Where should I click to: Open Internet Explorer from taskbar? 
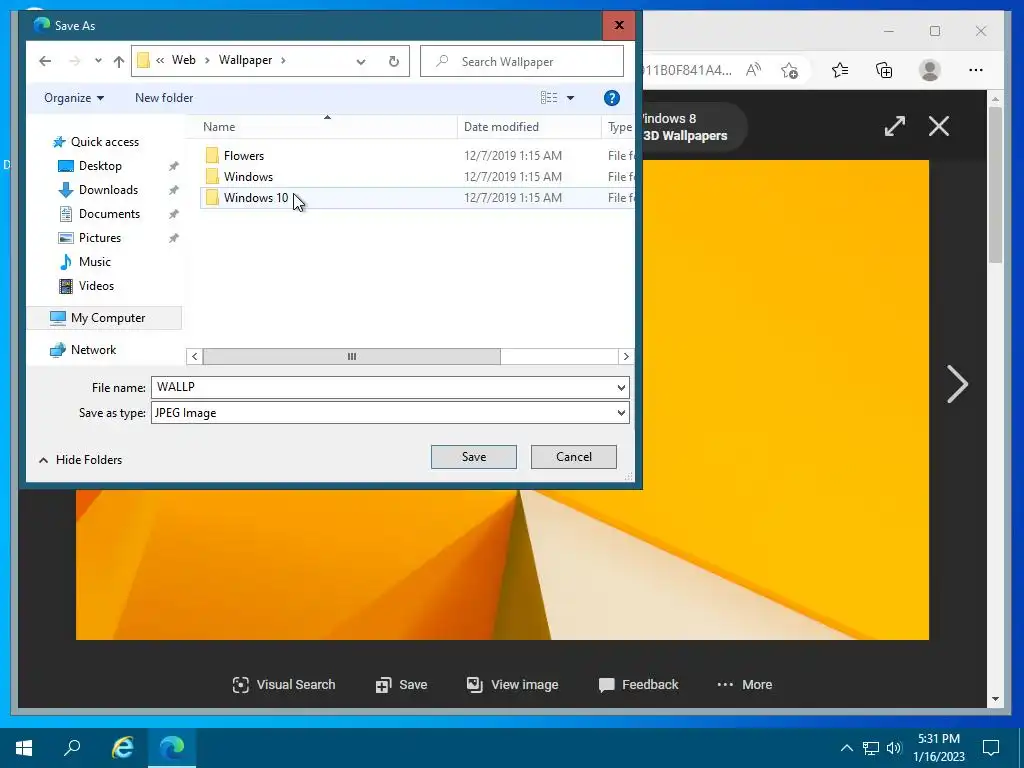123,748
